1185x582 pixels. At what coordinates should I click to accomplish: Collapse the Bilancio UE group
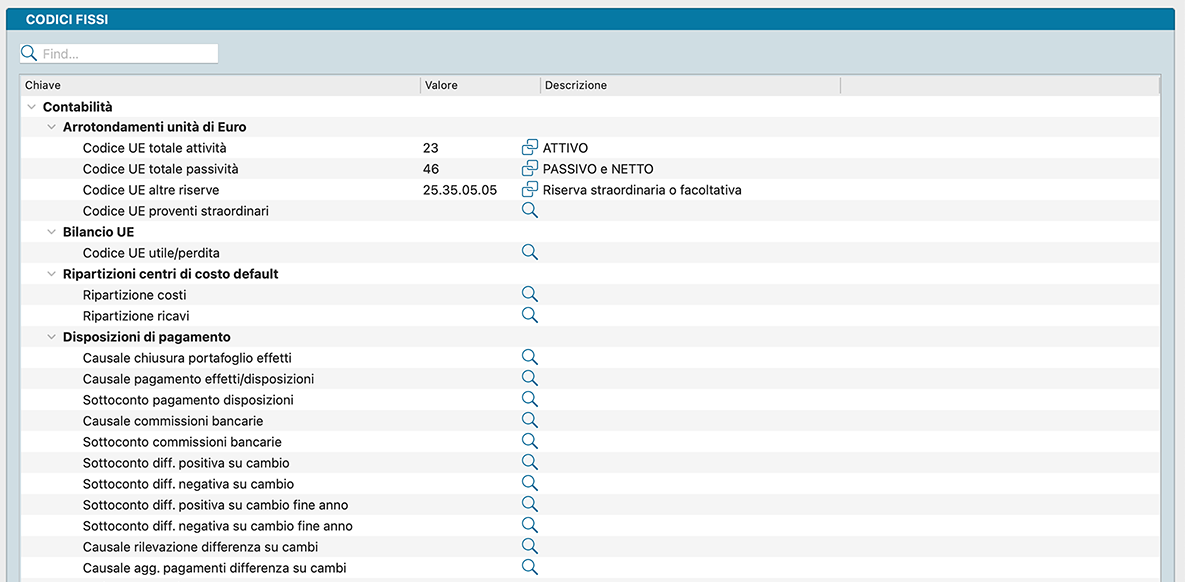click(x=52, y=232)
